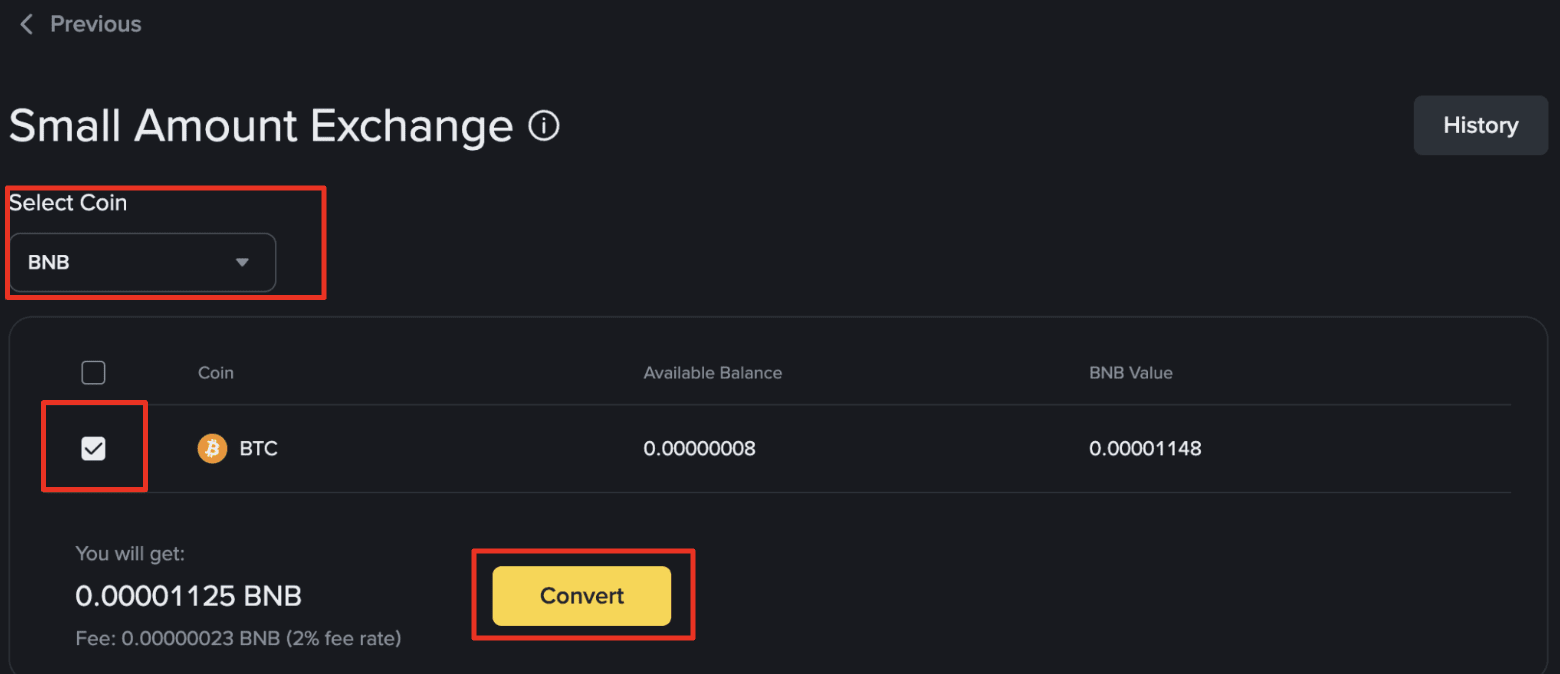The height and width of the screenshot is (674, 1560).
Task: Uncheck the BTC row checkbox
Action: [93, 449]
